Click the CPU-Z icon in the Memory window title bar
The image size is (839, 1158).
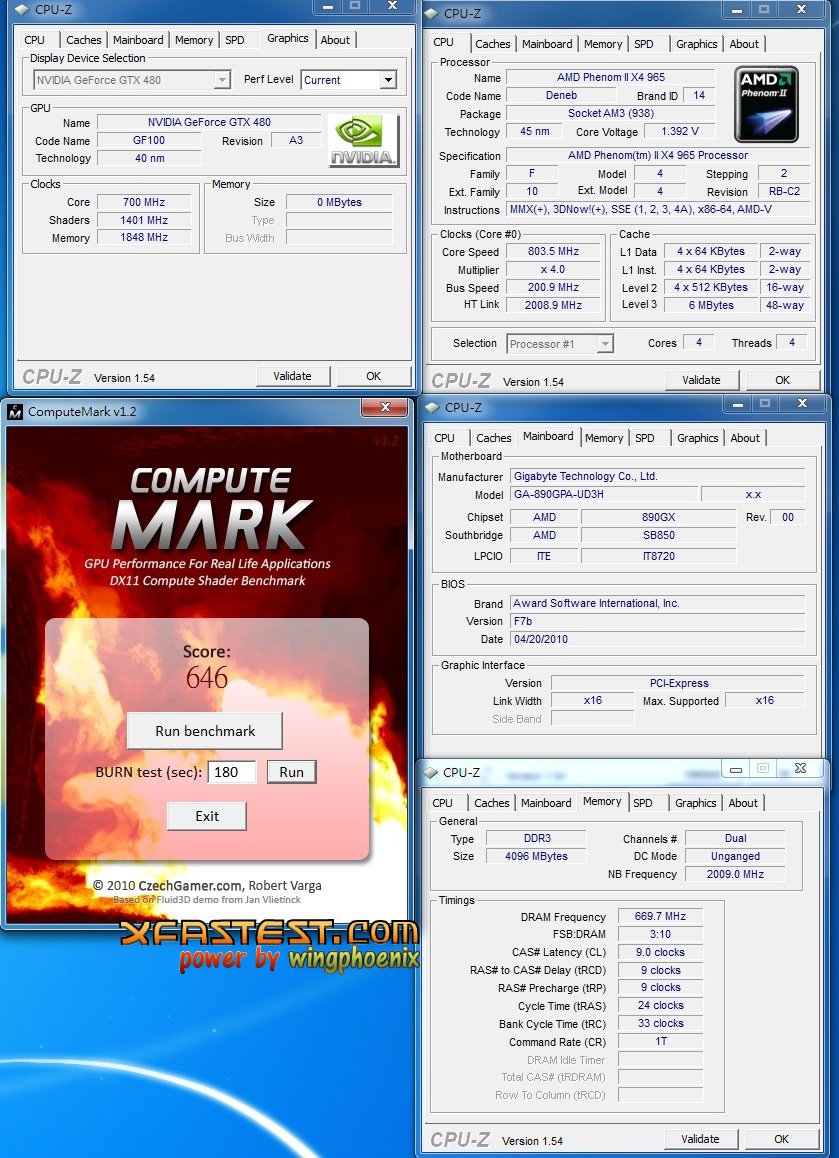point(430,772)
